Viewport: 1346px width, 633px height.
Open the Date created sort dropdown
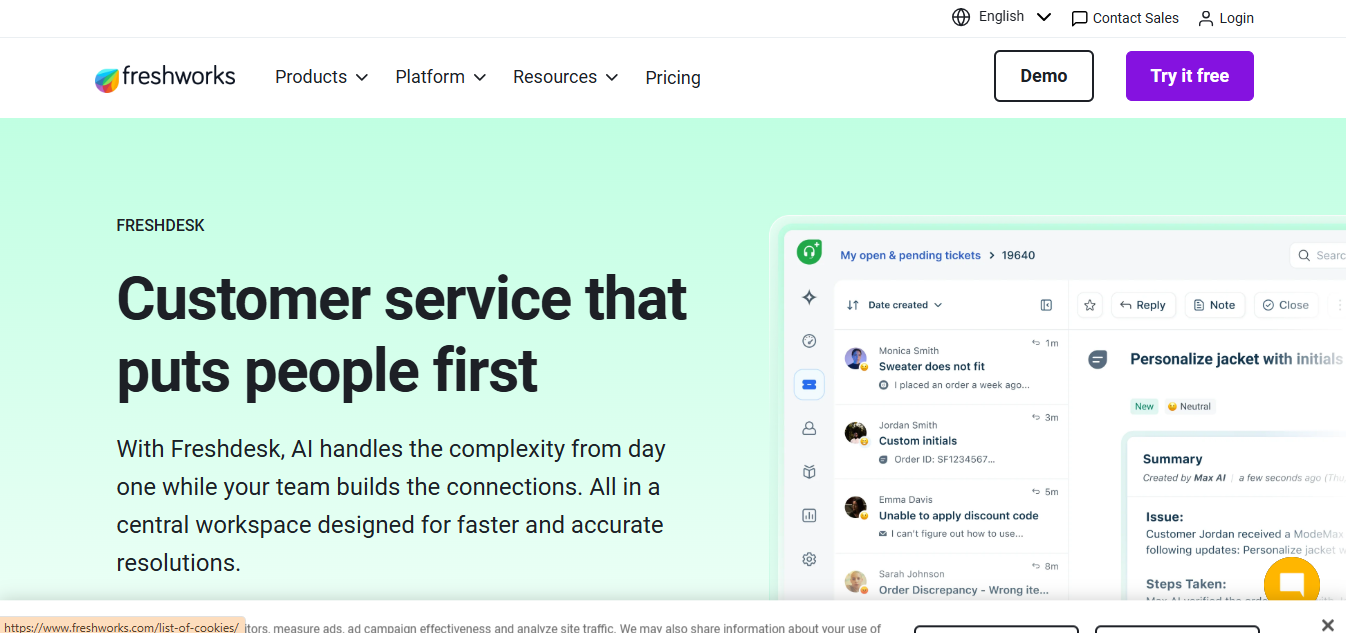[x=905, y=305]
